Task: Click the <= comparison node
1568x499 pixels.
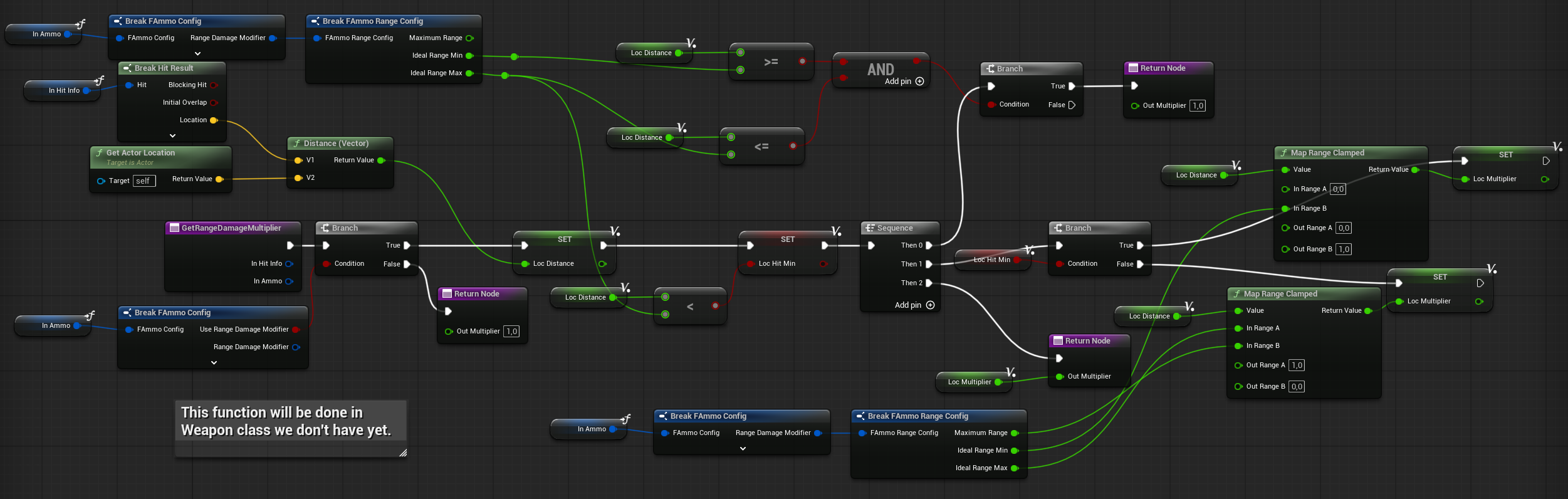Action: pos(761,147)
